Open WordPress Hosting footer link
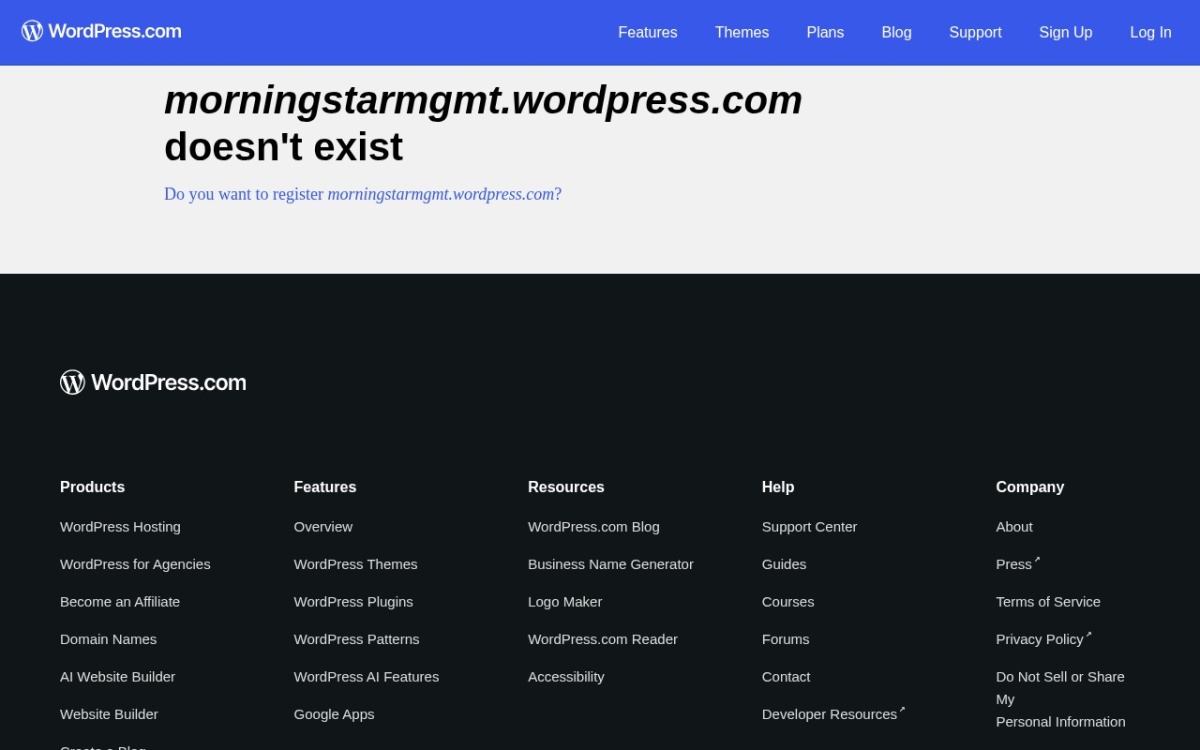 [120, 527]
